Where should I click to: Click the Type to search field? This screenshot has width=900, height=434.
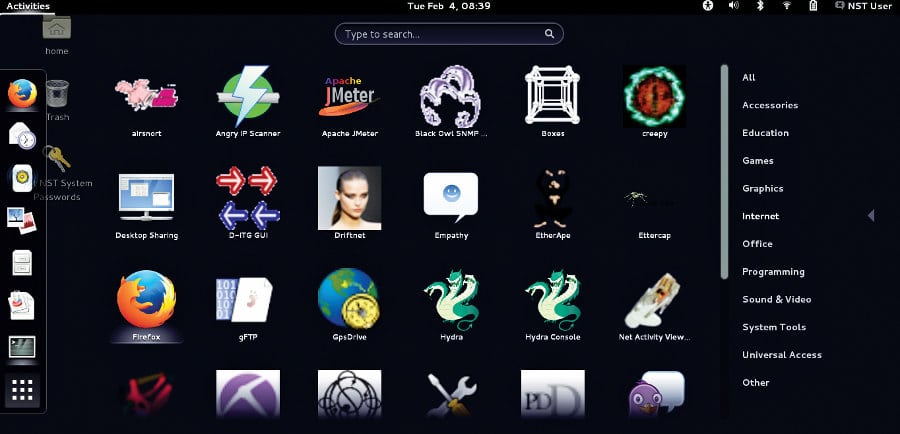click(449, 34)
